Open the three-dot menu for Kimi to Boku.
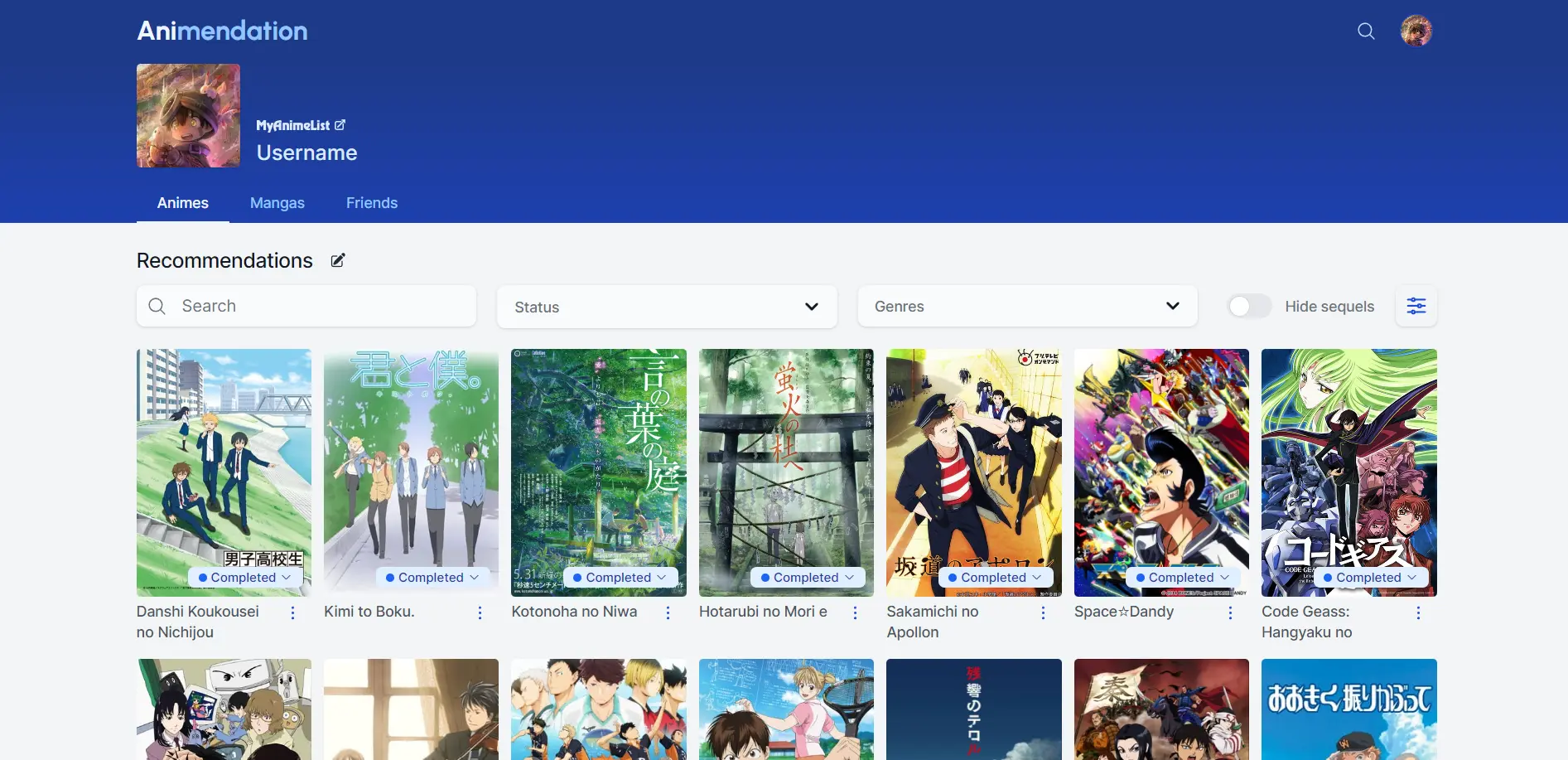1568x760 pixels. coord(480,612)
